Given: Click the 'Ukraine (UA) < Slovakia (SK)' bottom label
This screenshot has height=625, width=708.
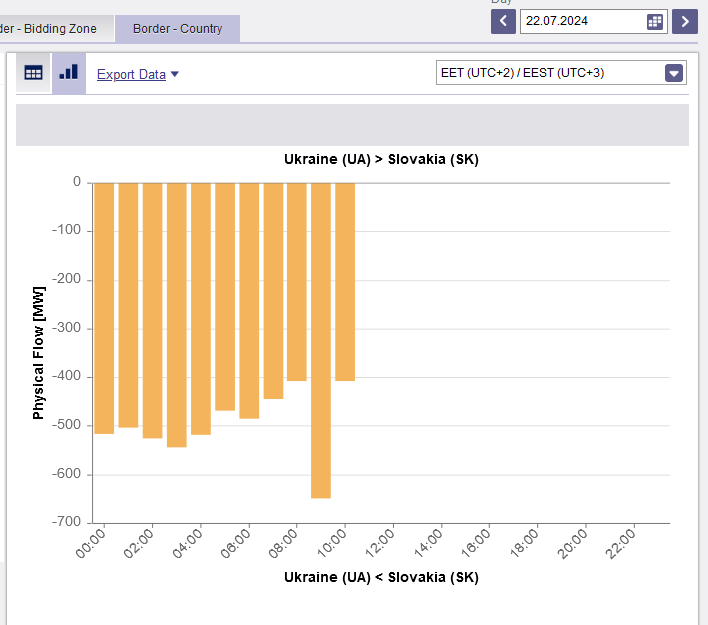Looking at the screenshot, I should pyautogui.click(x=381, y=577).
